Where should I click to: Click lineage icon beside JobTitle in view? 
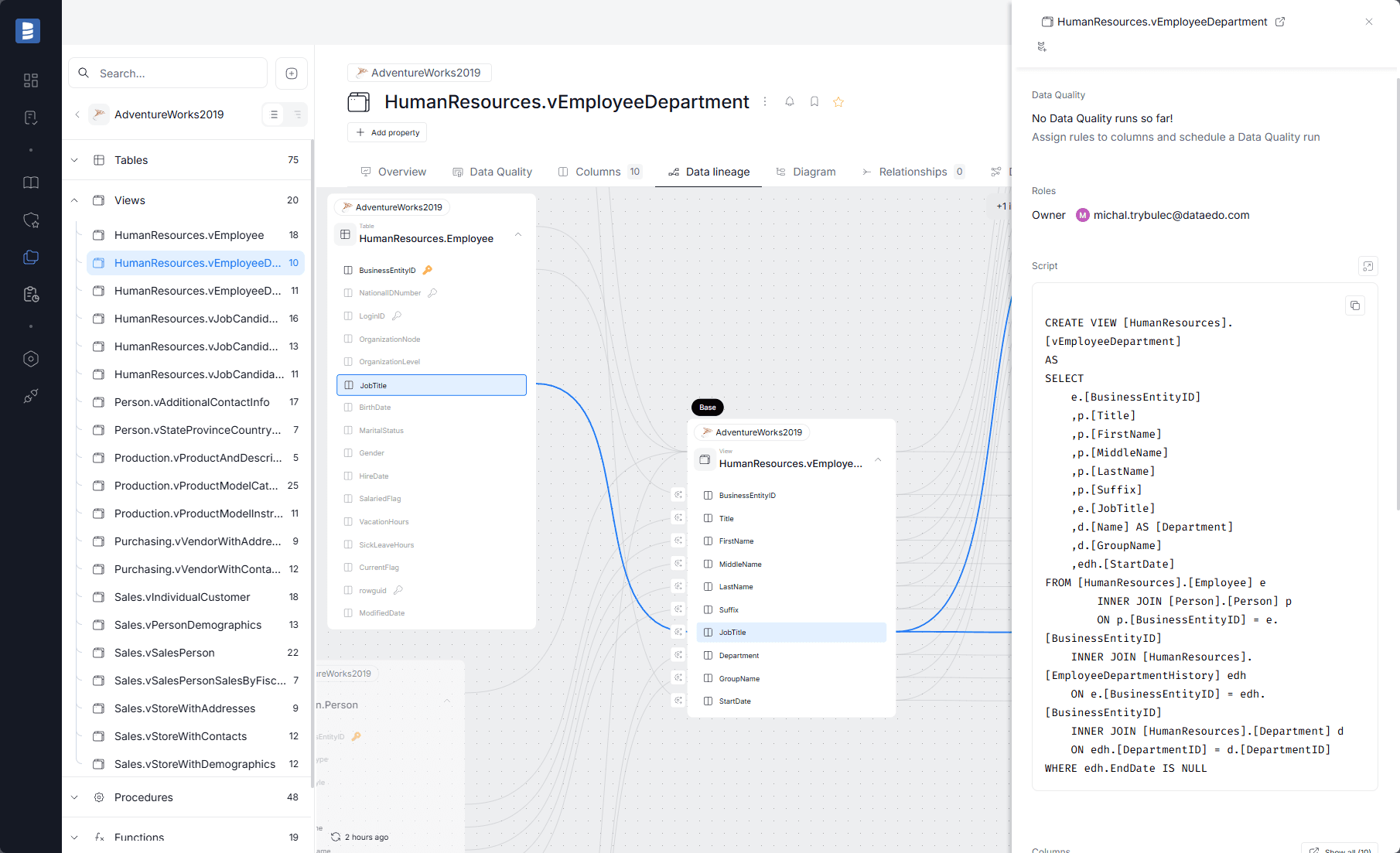(x=678, y=632)
